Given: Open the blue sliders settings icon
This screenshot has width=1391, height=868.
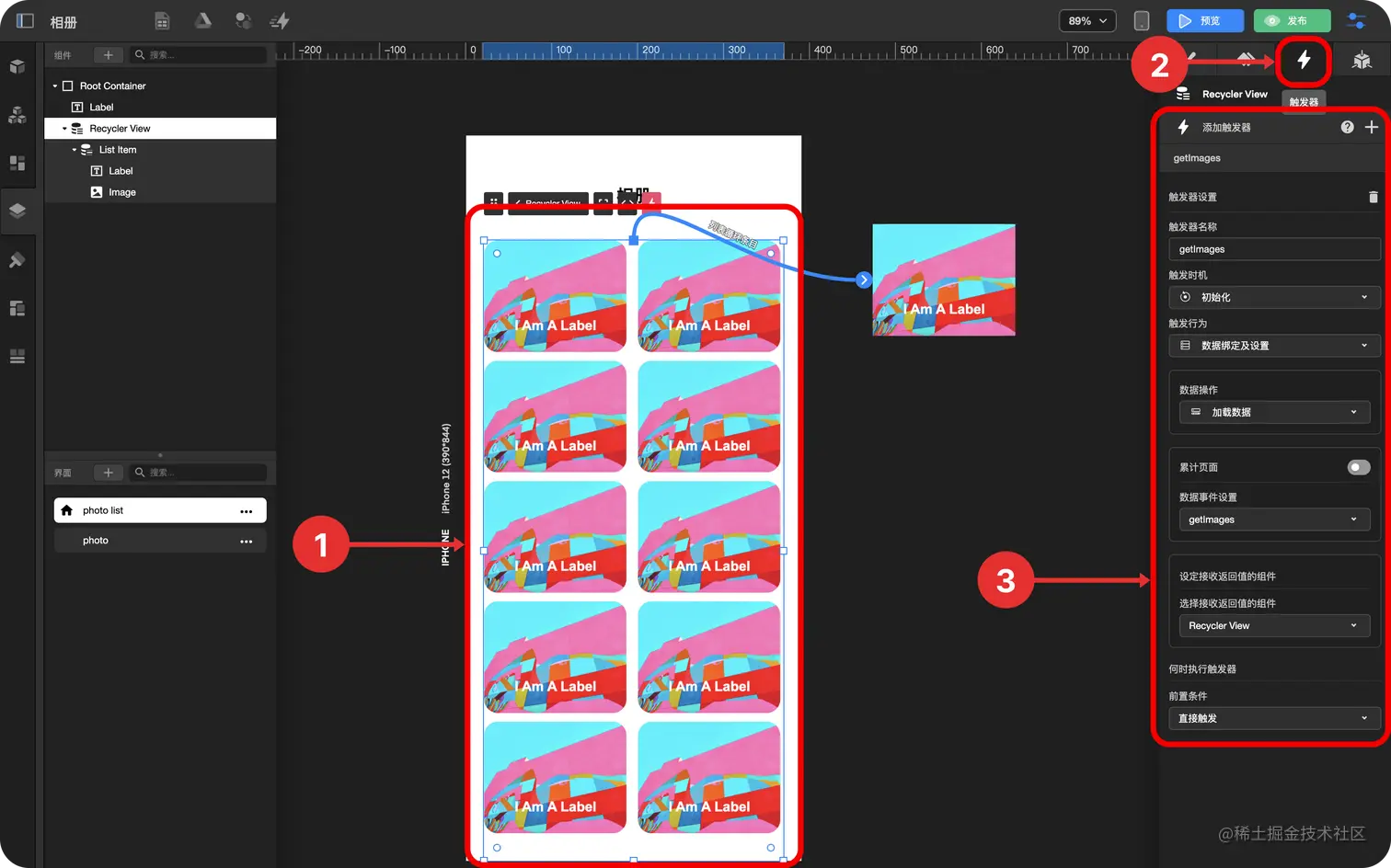Looking at the screenshot, I should point(1356,20).
